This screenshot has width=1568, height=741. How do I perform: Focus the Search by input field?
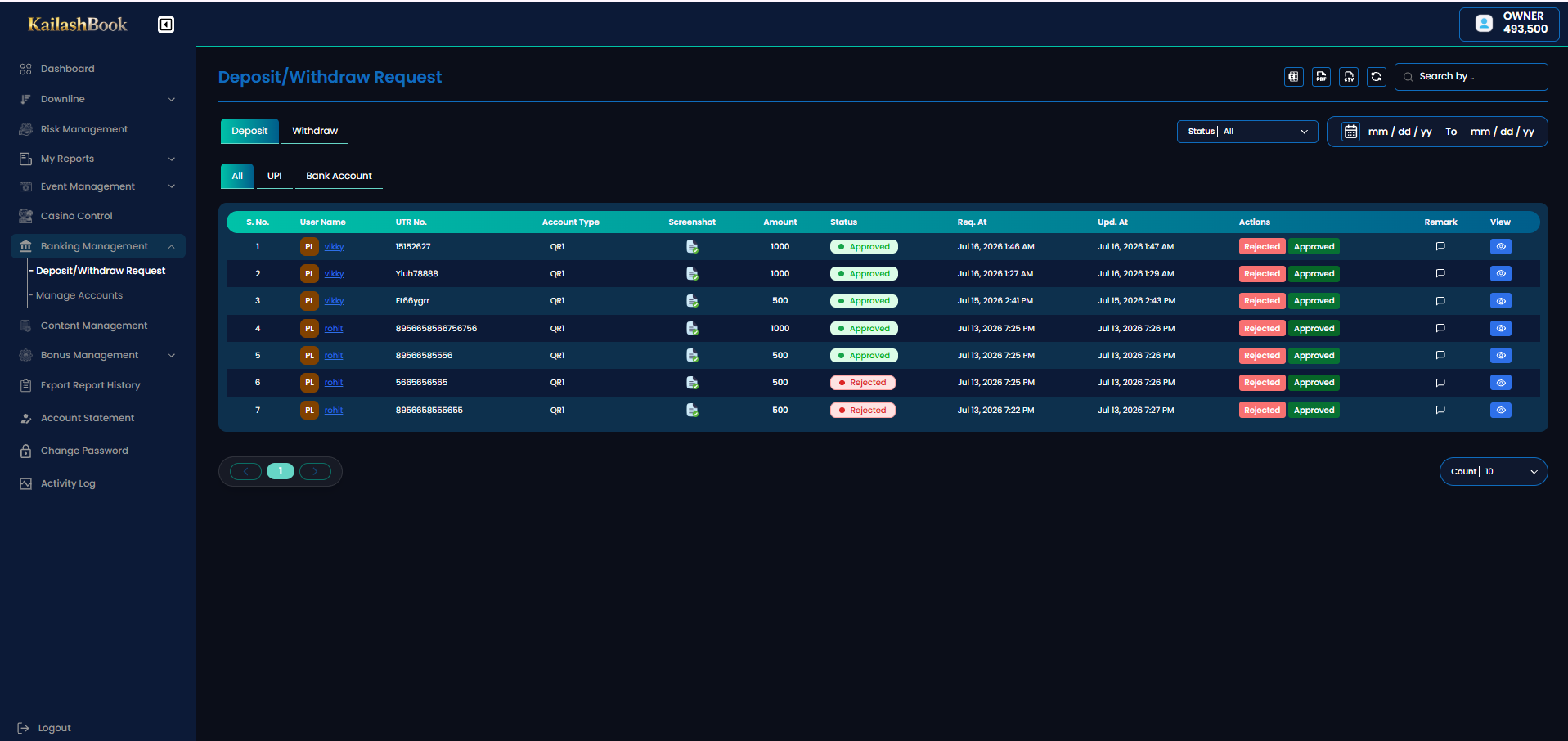pyautogui.click(x=1471, y=76)
